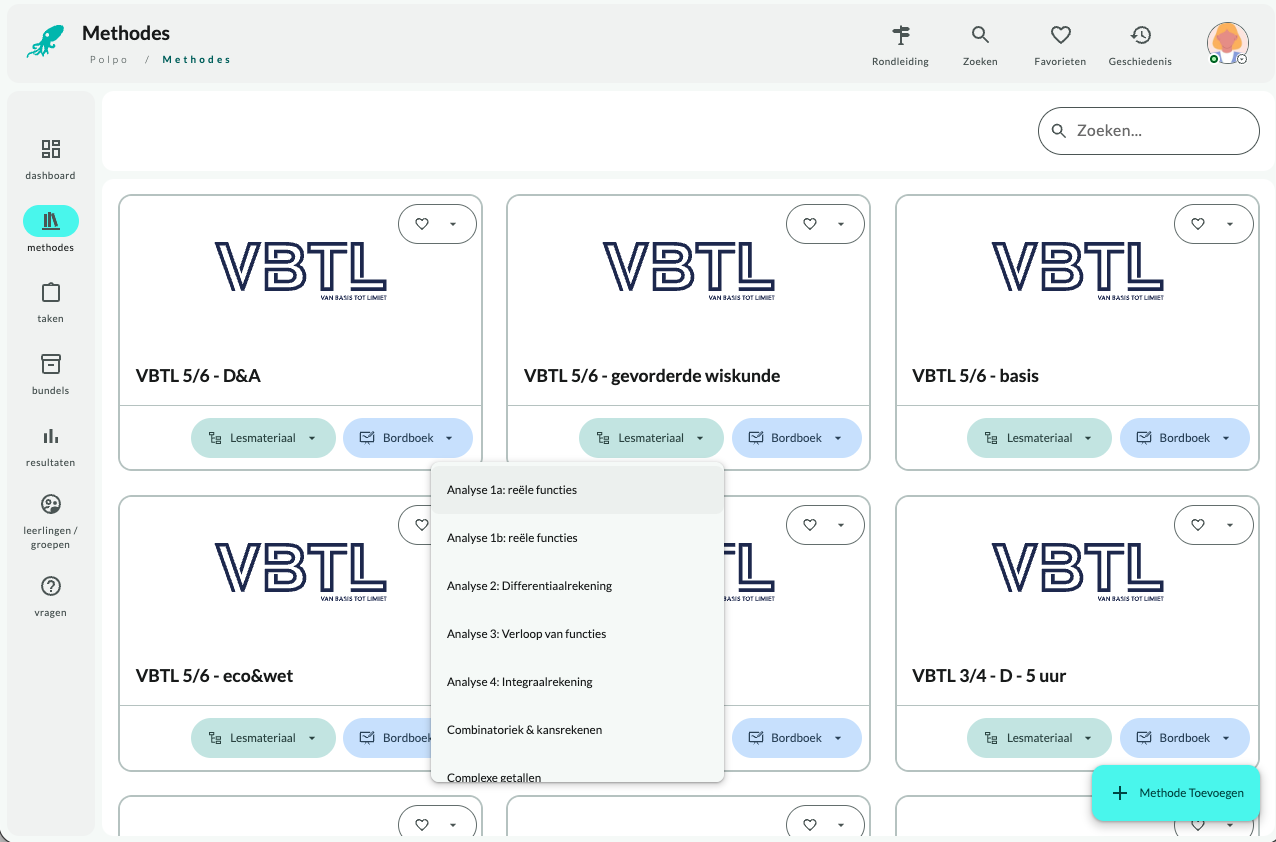Open VBTL 5/6 - D&A logo thumbnail
The width and height of the screenshot is (1276, 842).
coord(301,270)
